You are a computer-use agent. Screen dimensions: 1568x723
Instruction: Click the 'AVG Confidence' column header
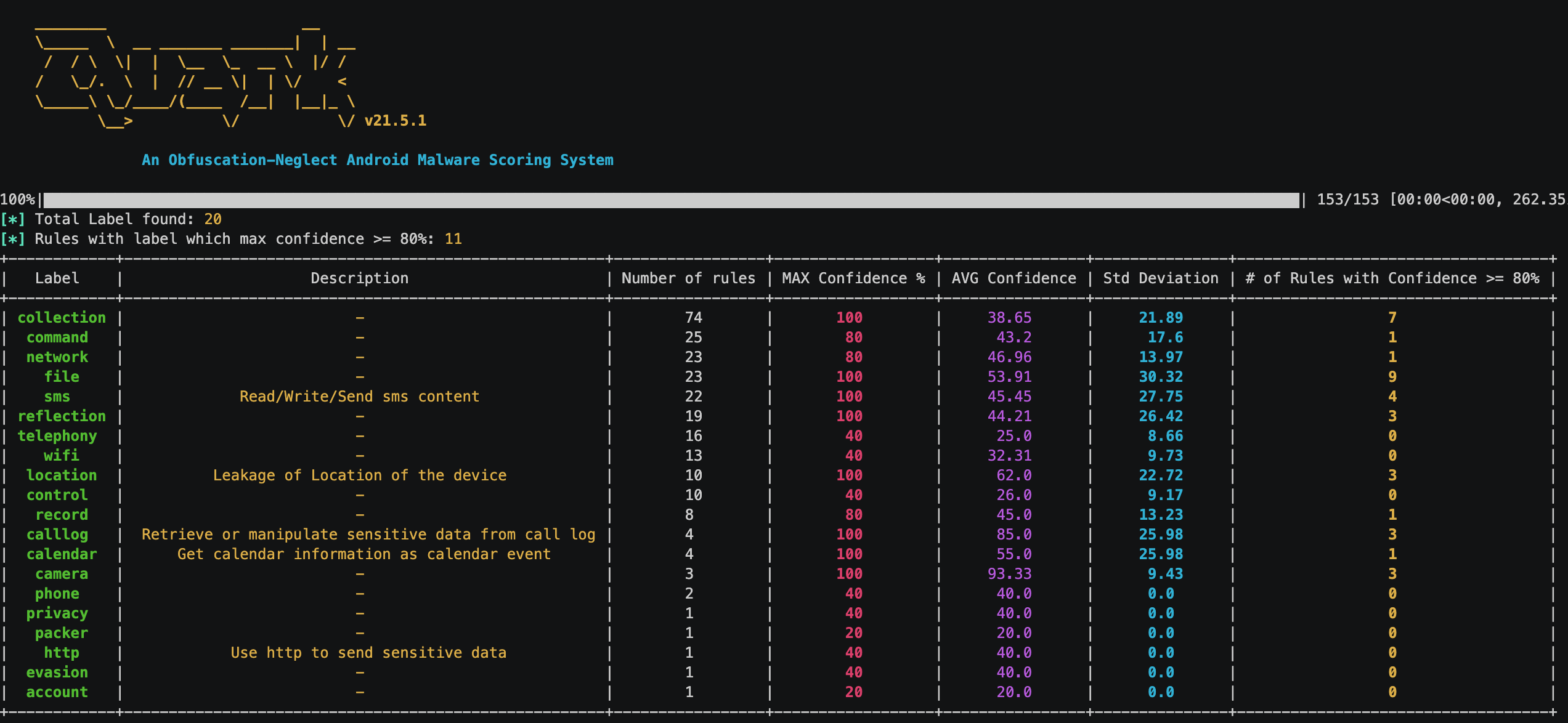(1014, 278)
